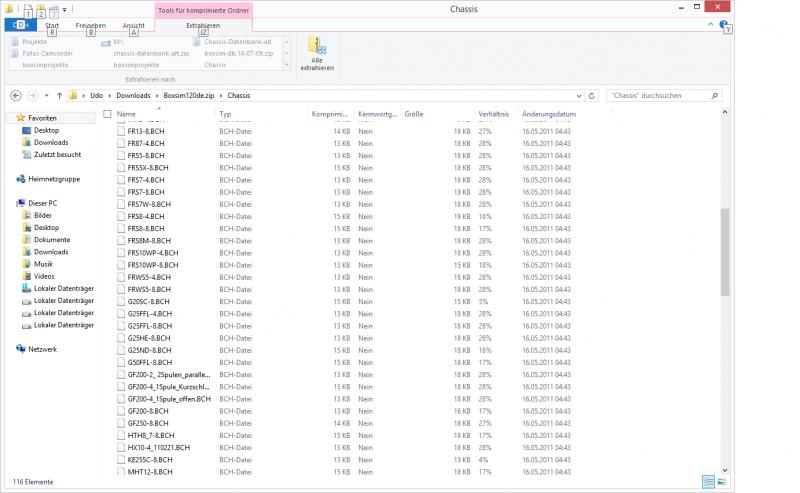The width and height of the screenshot is (800, 493).
Task: Switch to large icons view in status bar
Action: point(720,481)
